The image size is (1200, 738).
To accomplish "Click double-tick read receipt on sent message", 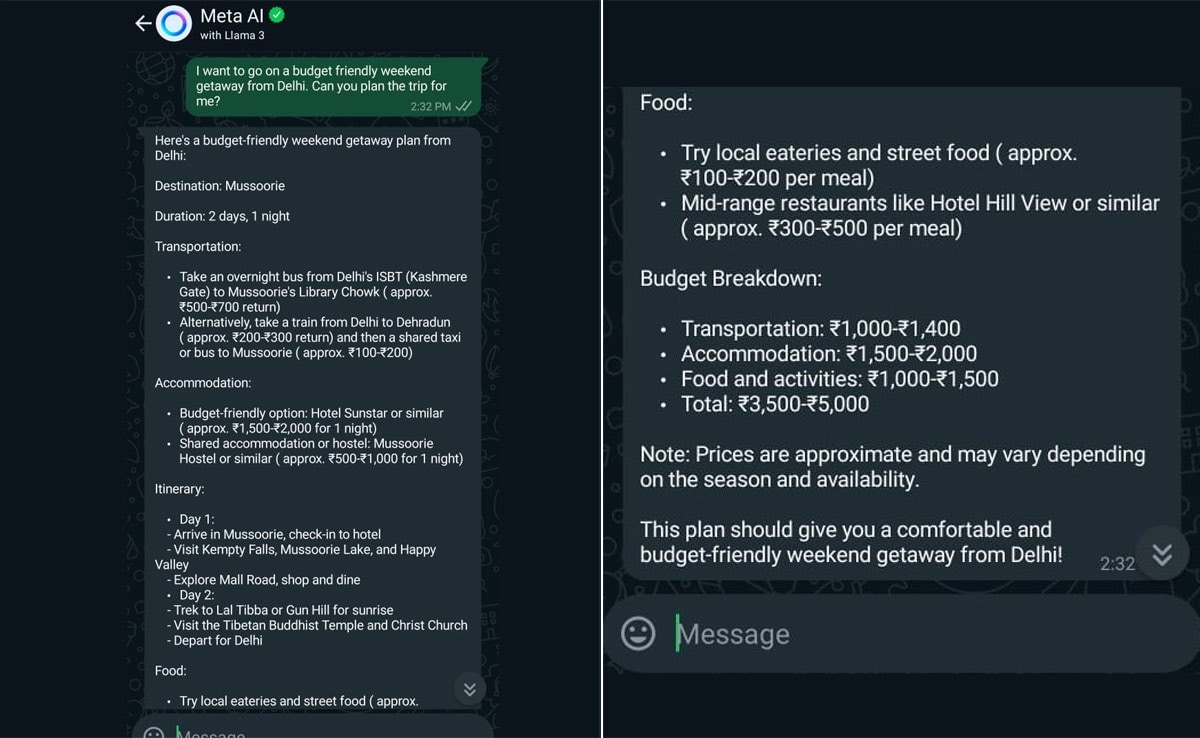I will (464, 106).
